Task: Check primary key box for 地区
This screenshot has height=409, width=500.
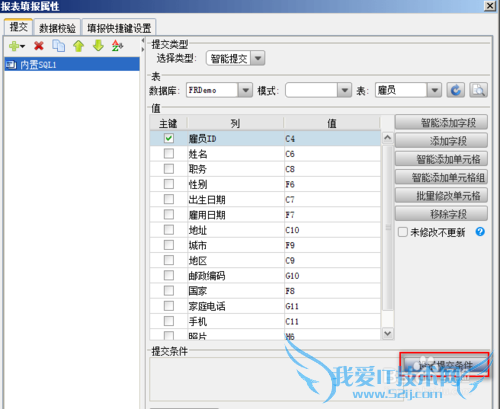Action: (169, 260)
